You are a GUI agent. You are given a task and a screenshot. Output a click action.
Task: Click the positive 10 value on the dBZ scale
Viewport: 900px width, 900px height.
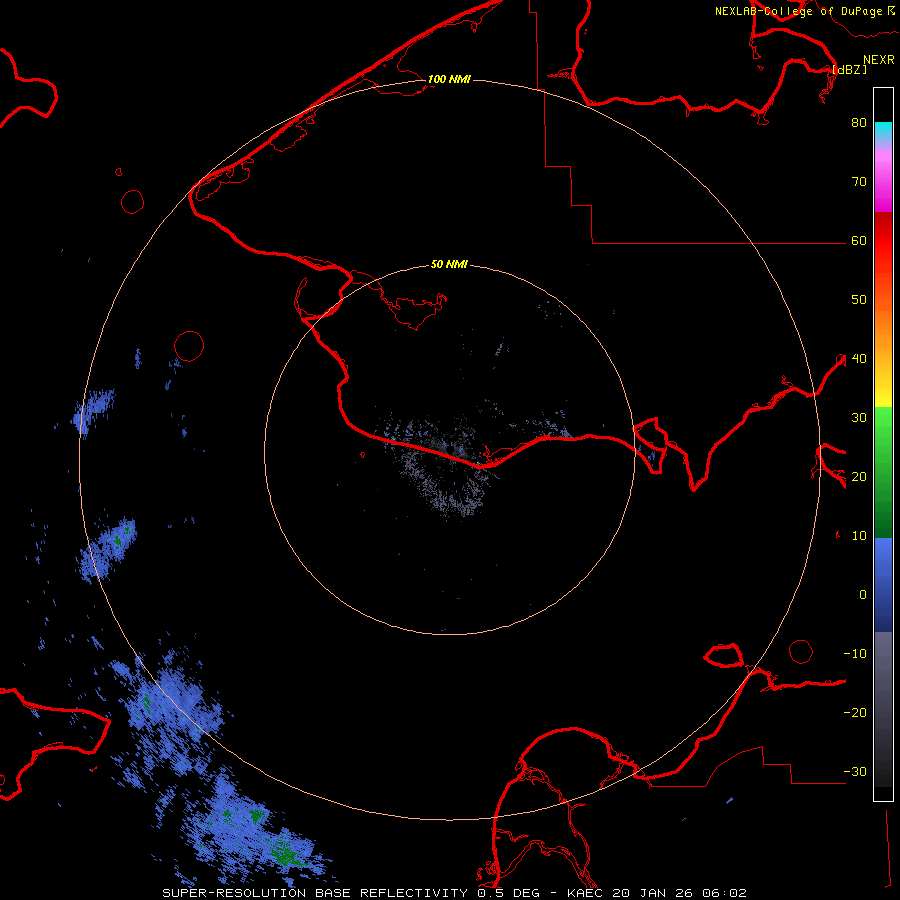pos(859,536)
